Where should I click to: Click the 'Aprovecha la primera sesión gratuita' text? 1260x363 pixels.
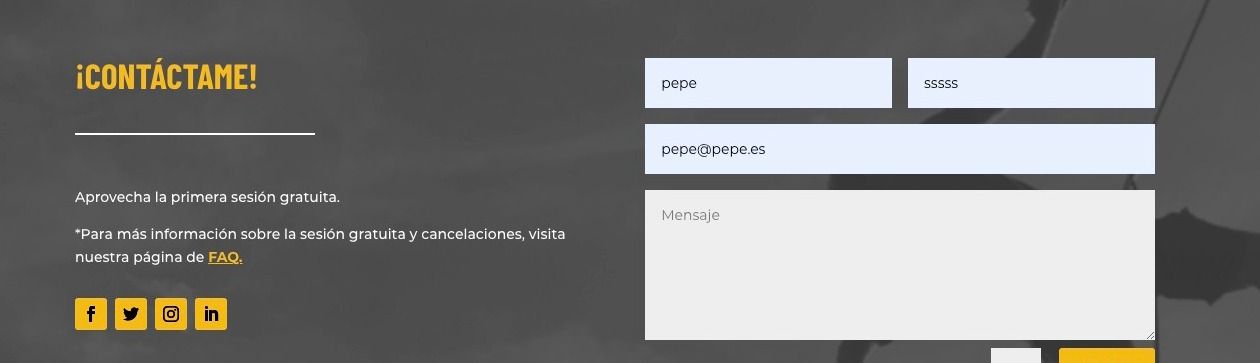tap(207, 197)
